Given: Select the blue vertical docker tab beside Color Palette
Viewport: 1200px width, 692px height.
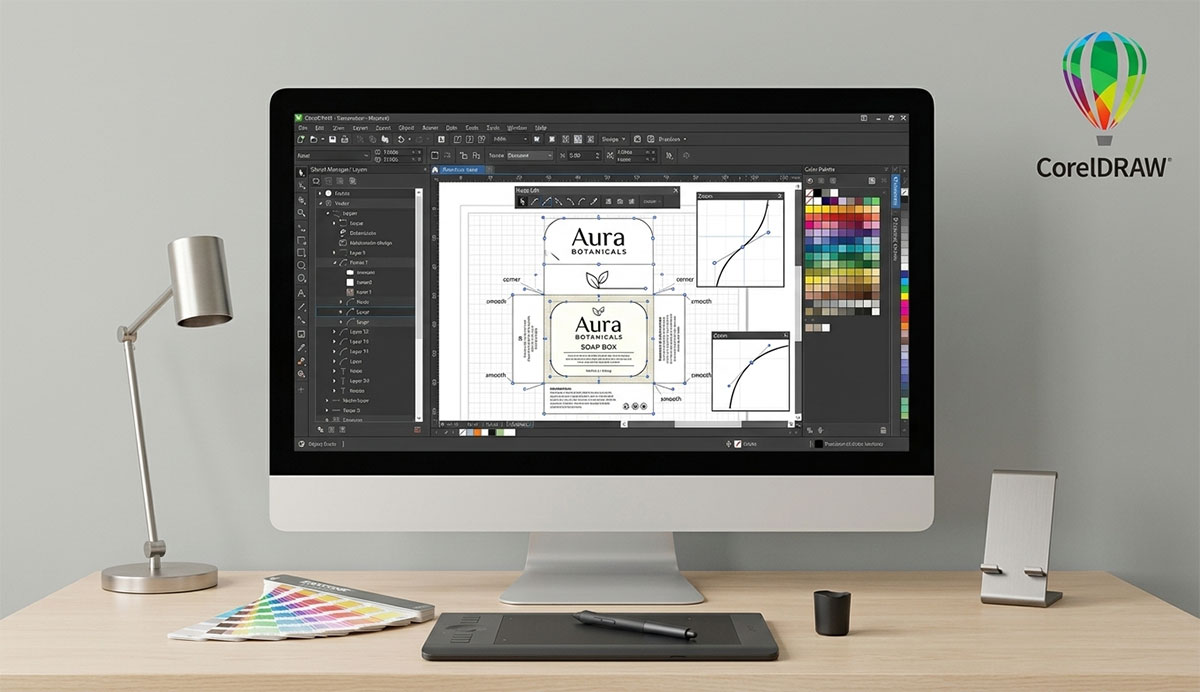Looking at the screenshot, I should [896, 190].
